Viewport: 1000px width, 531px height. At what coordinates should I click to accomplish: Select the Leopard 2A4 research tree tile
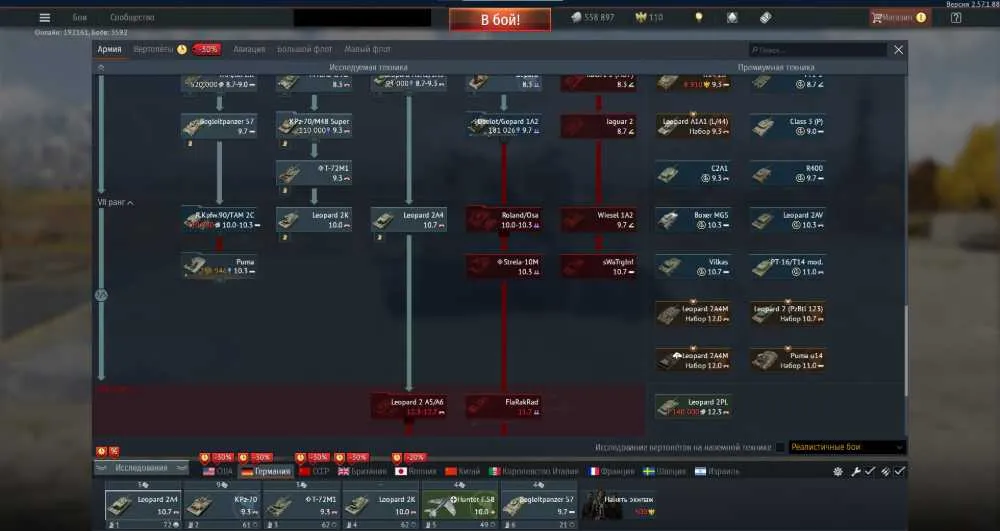[409, 220]
